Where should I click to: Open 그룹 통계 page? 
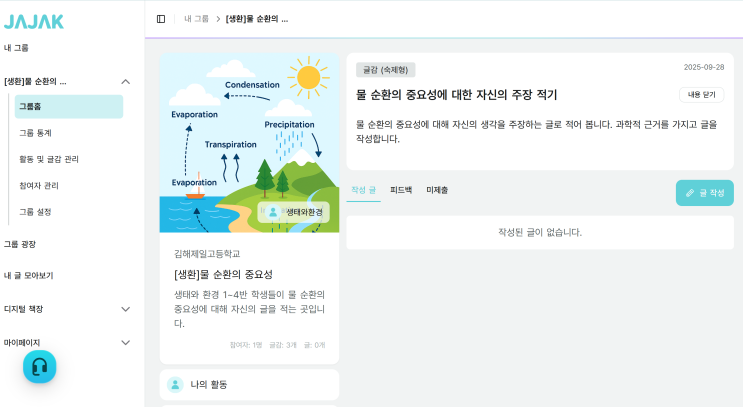click(36, 133)
